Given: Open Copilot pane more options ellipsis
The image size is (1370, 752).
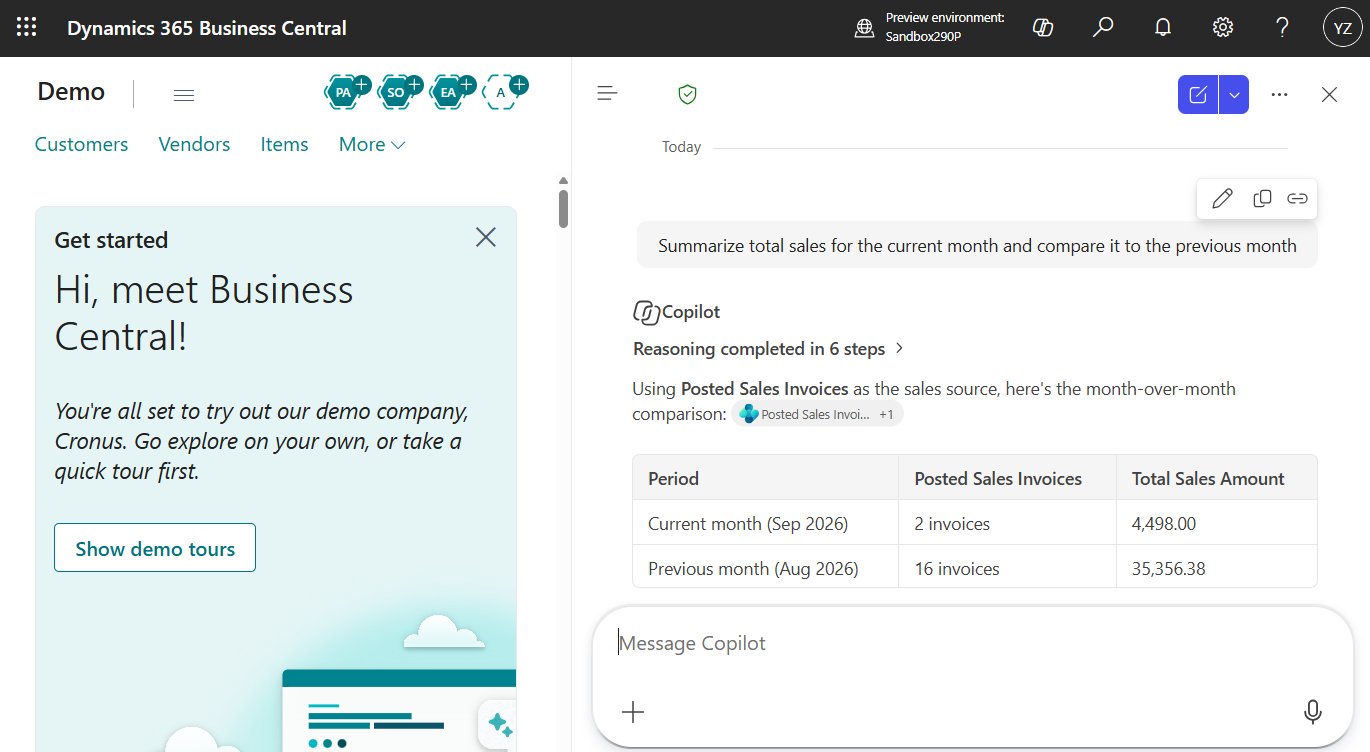Looking at the screenshot, I should point(1279,95).
